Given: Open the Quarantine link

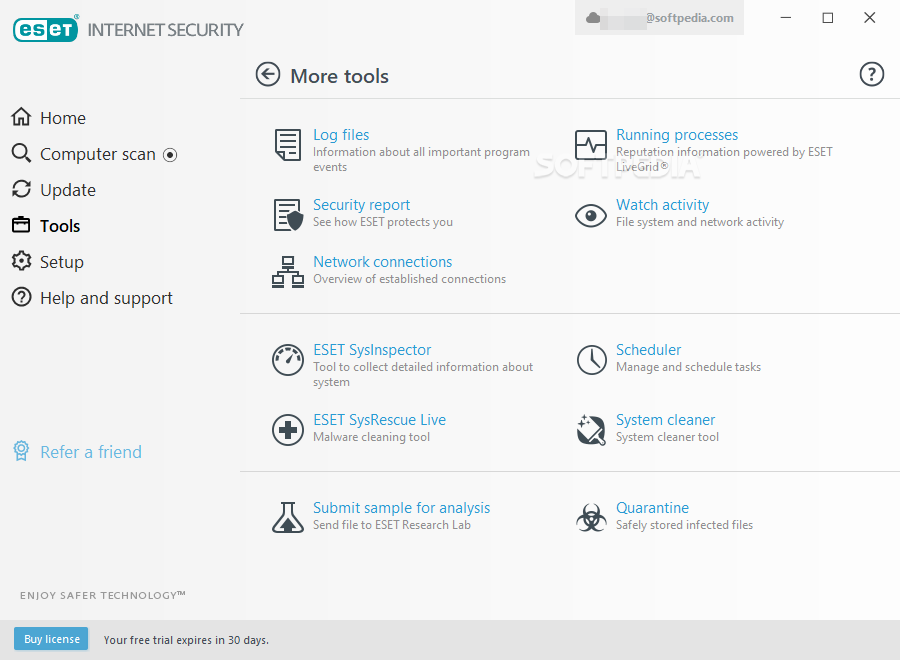Looking at the screenshot, I should click(652, 508).
